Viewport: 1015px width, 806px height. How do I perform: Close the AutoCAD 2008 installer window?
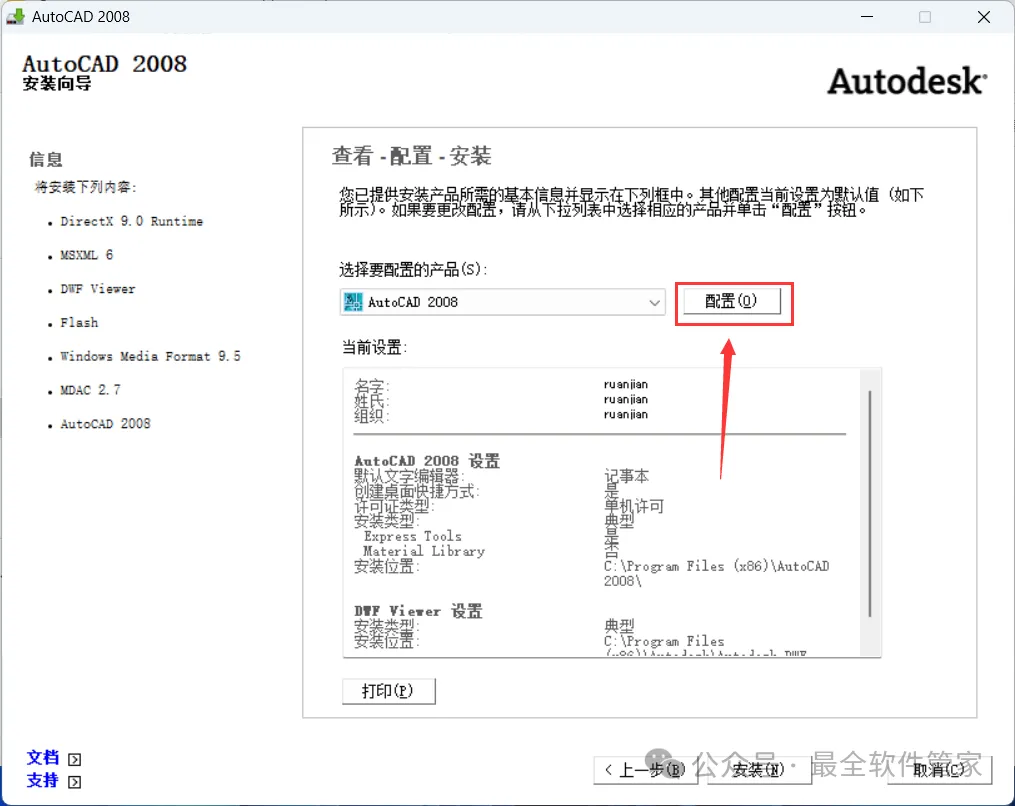tap(984, 17)
